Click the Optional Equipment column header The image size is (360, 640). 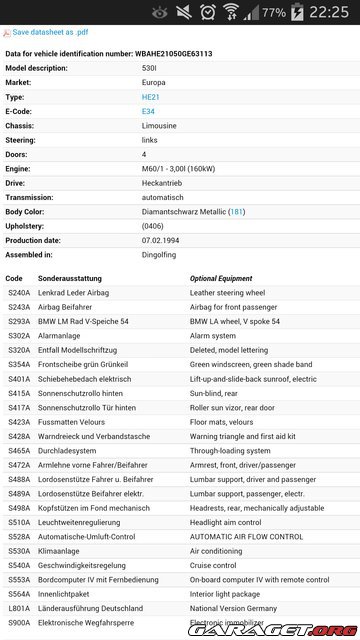(221, 278)
